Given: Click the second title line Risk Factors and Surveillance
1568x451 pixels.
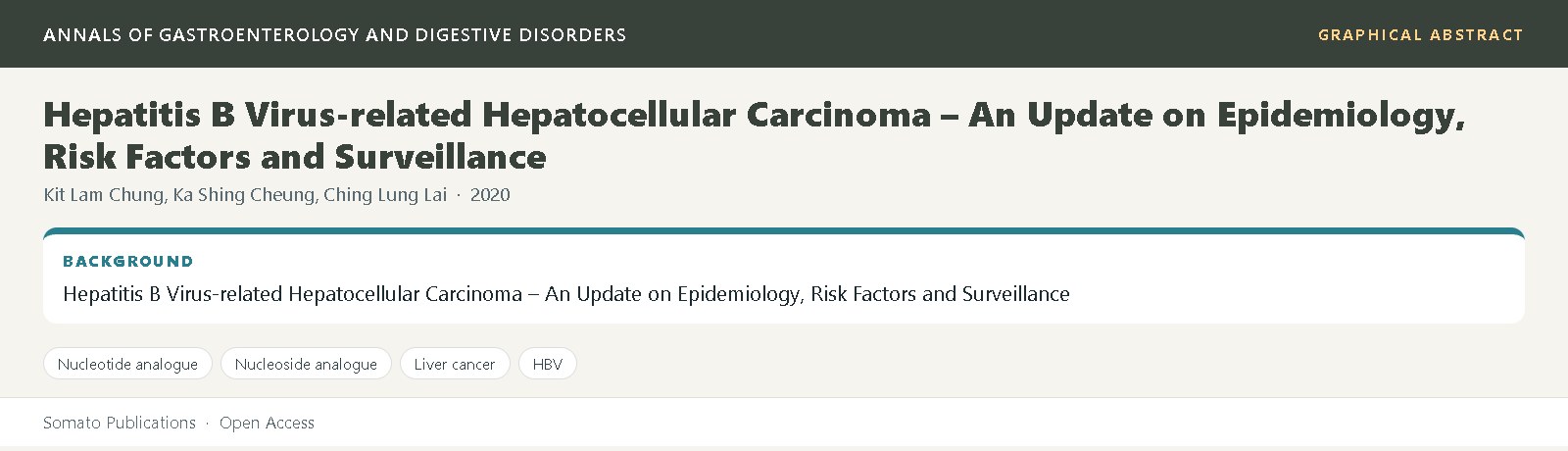Looking at the screenshot, I should [295, 157].
